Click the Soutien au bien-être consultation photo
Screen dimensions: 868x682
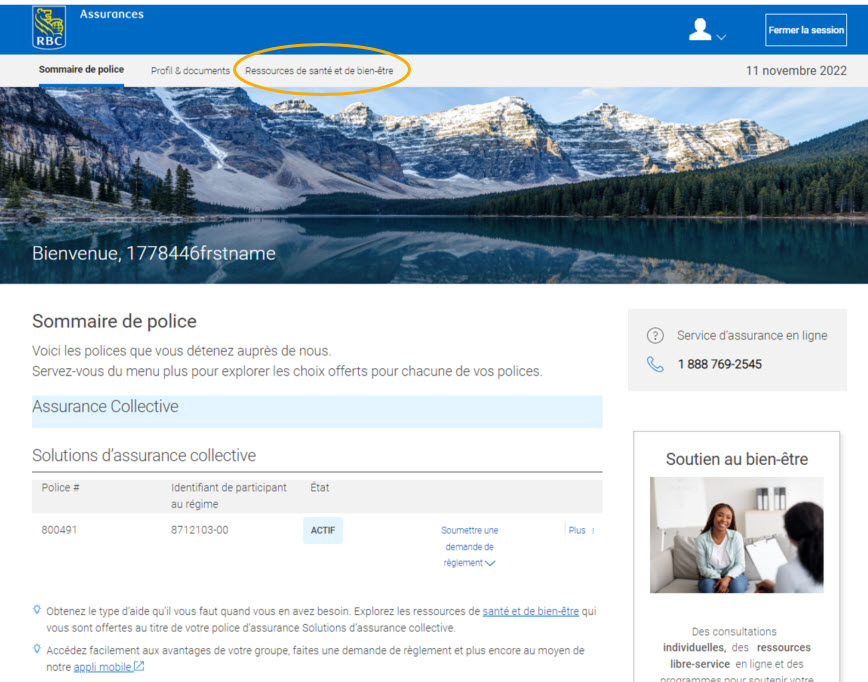pos(736,535)
